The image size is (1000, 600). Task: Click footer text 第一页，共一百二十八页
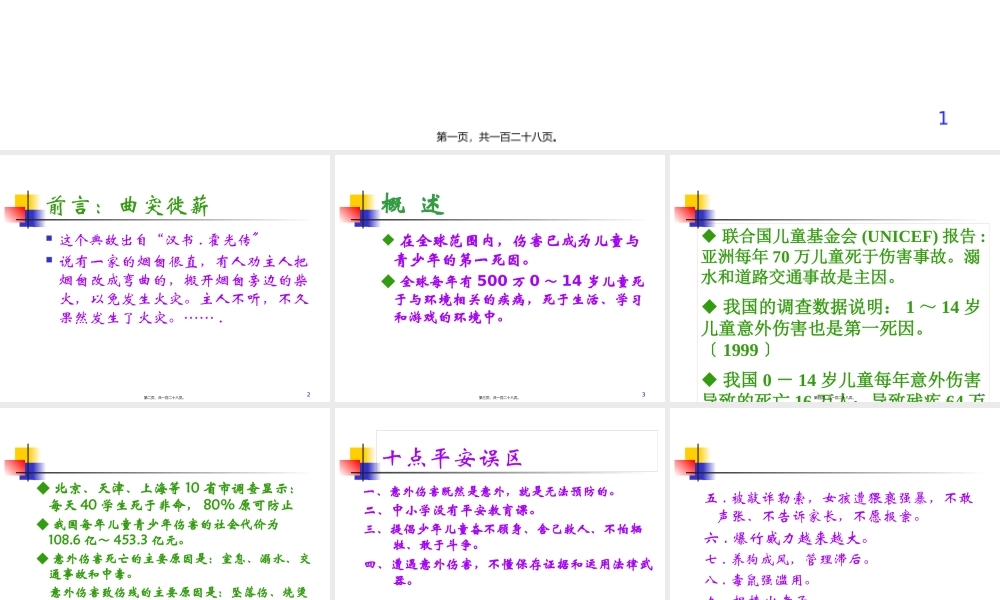tap(497, 137)
